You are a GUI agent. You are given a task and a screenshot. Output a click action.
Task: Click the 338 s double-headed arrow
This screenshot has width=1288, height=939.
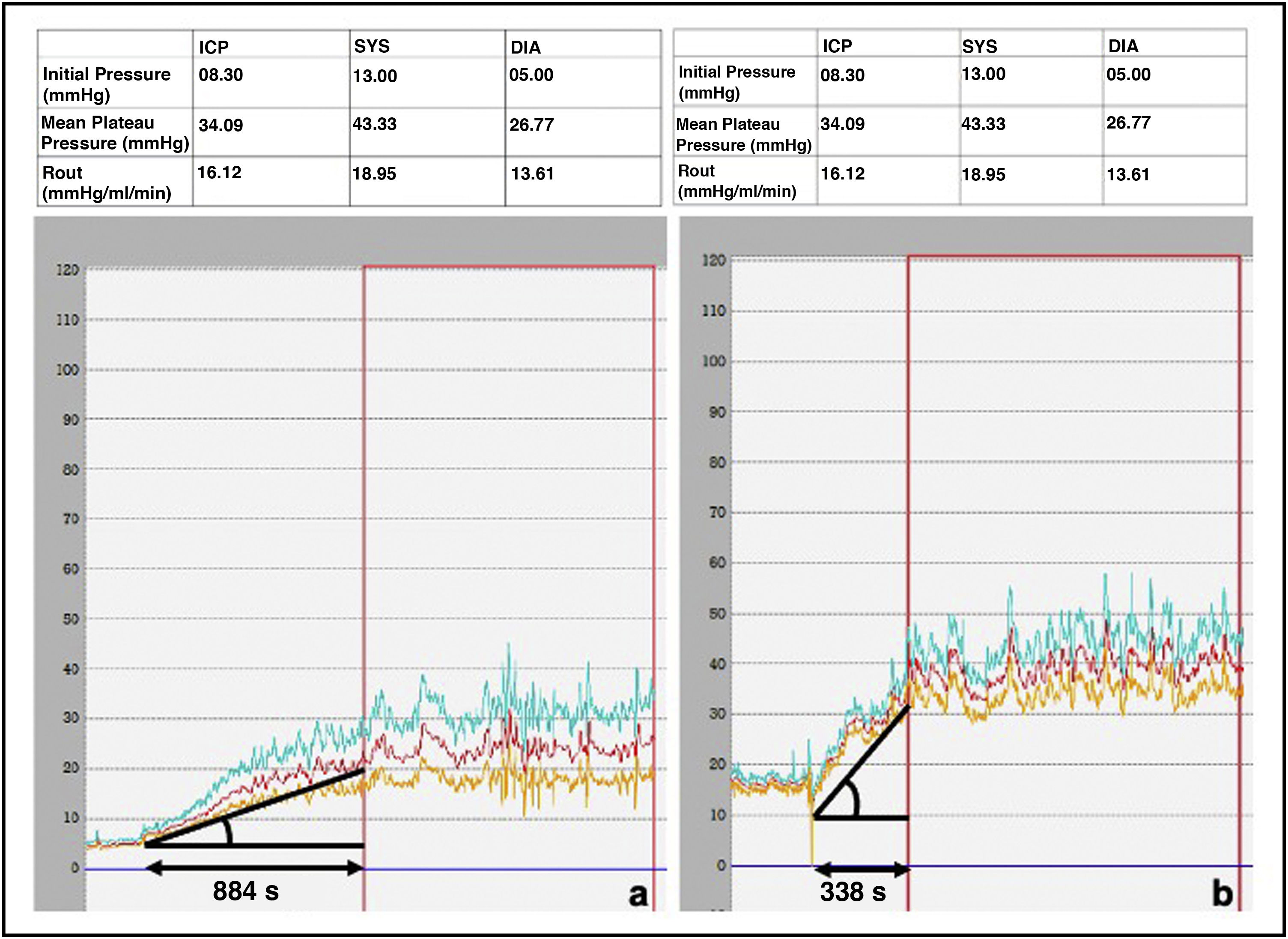862,868
